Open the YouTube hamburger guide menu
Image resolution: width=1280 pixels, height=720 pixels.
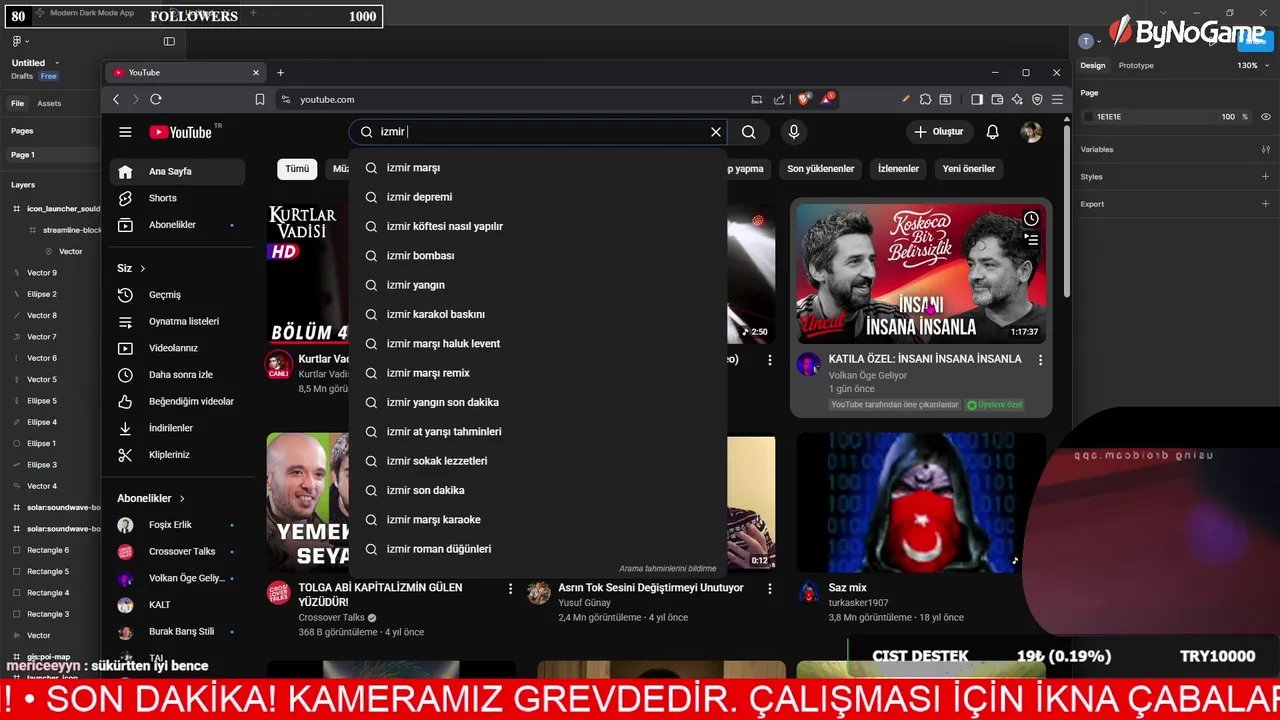pos(125,132)
